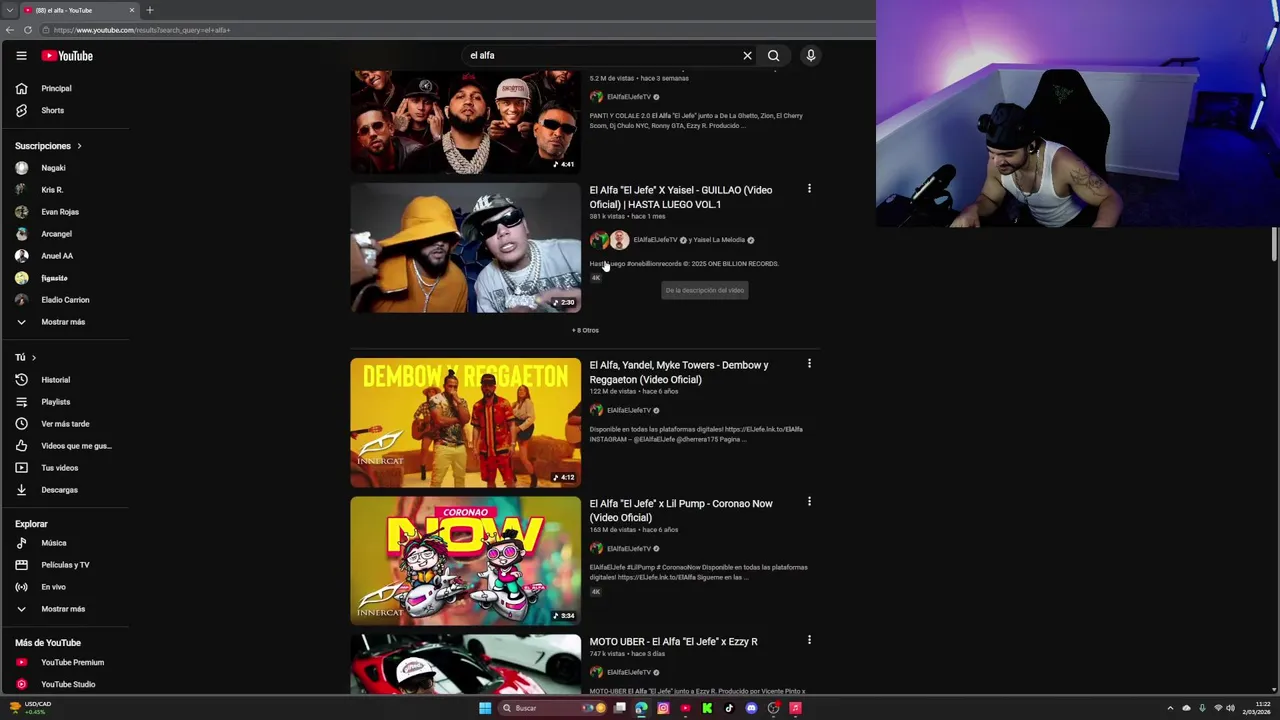Click the taskbar Buscar search box
Image resolution: width=1280 pixels, height=720 pixels.
[x=552, y=708]
